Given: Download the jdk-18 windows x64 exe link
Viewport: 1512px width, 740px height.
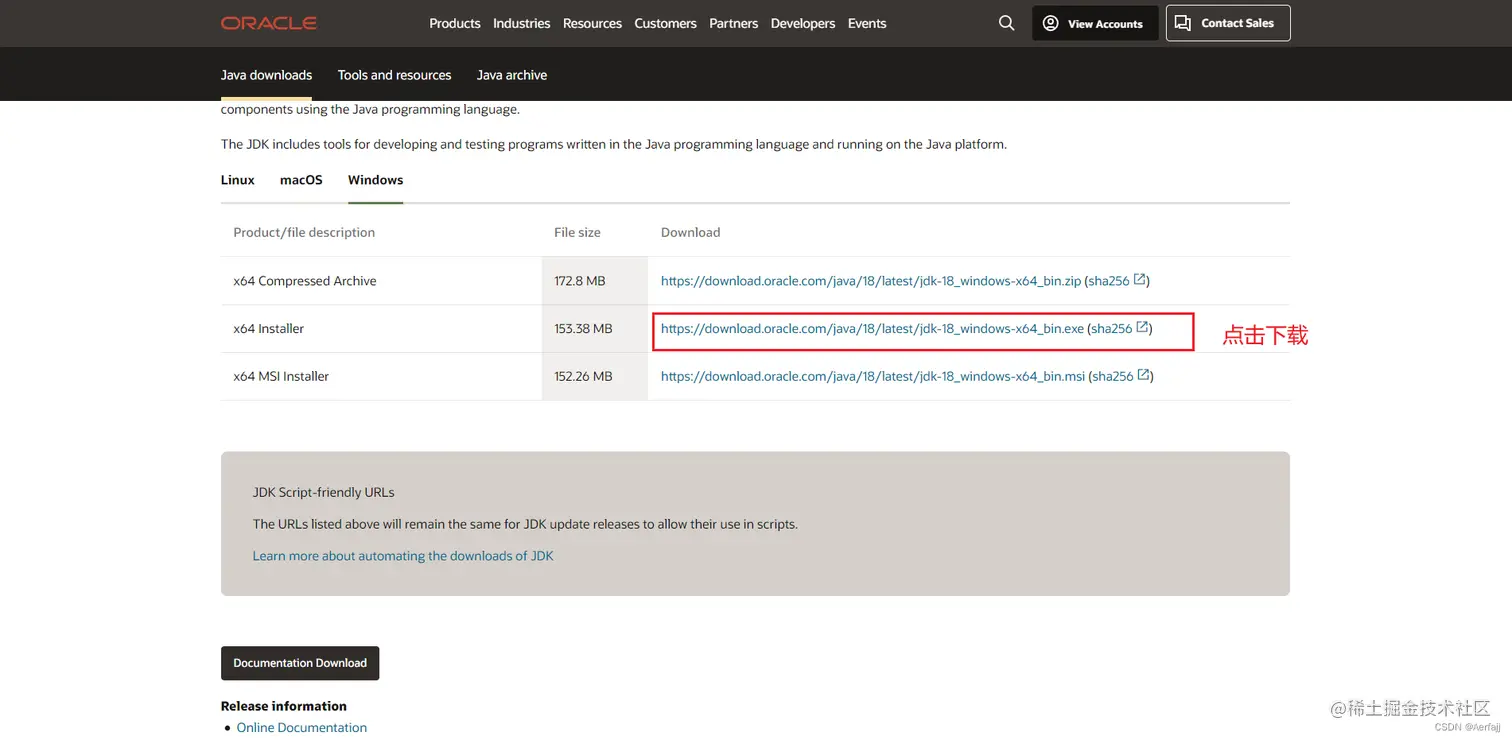Looking at the screenshot, I should click(x=872, y=329).
